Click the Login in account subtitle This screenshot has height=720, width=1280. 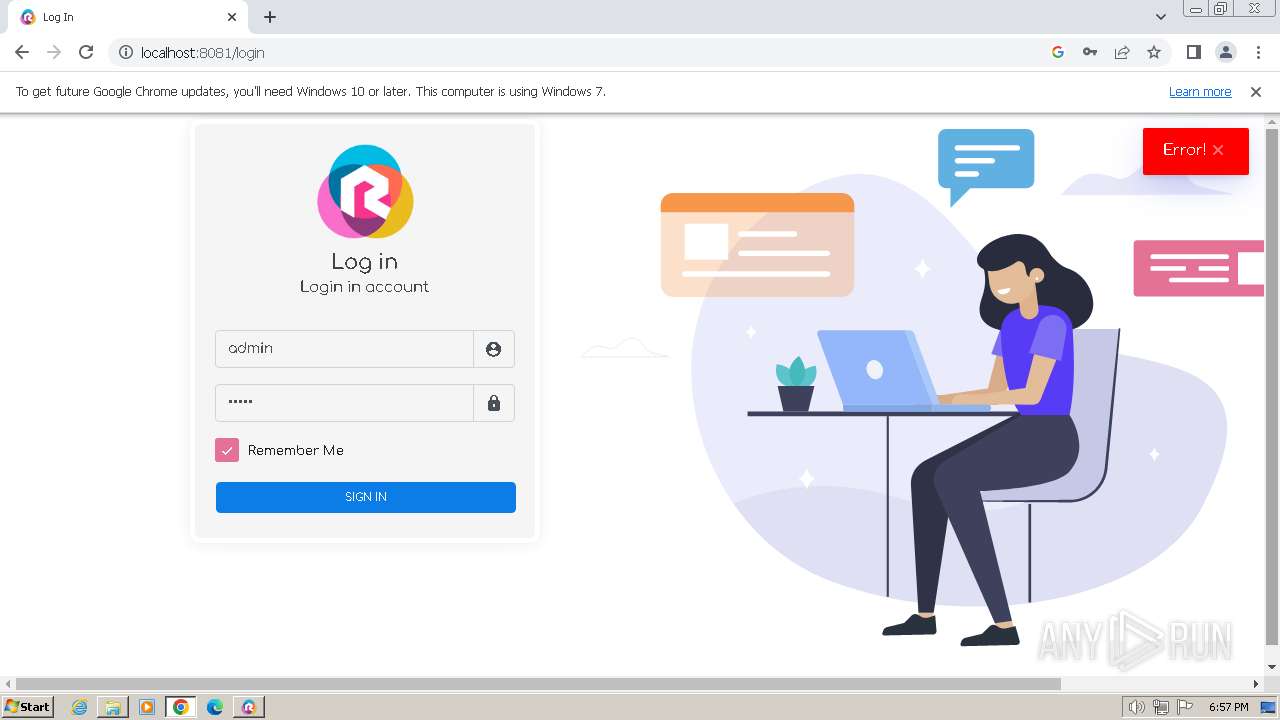[365, 287]
